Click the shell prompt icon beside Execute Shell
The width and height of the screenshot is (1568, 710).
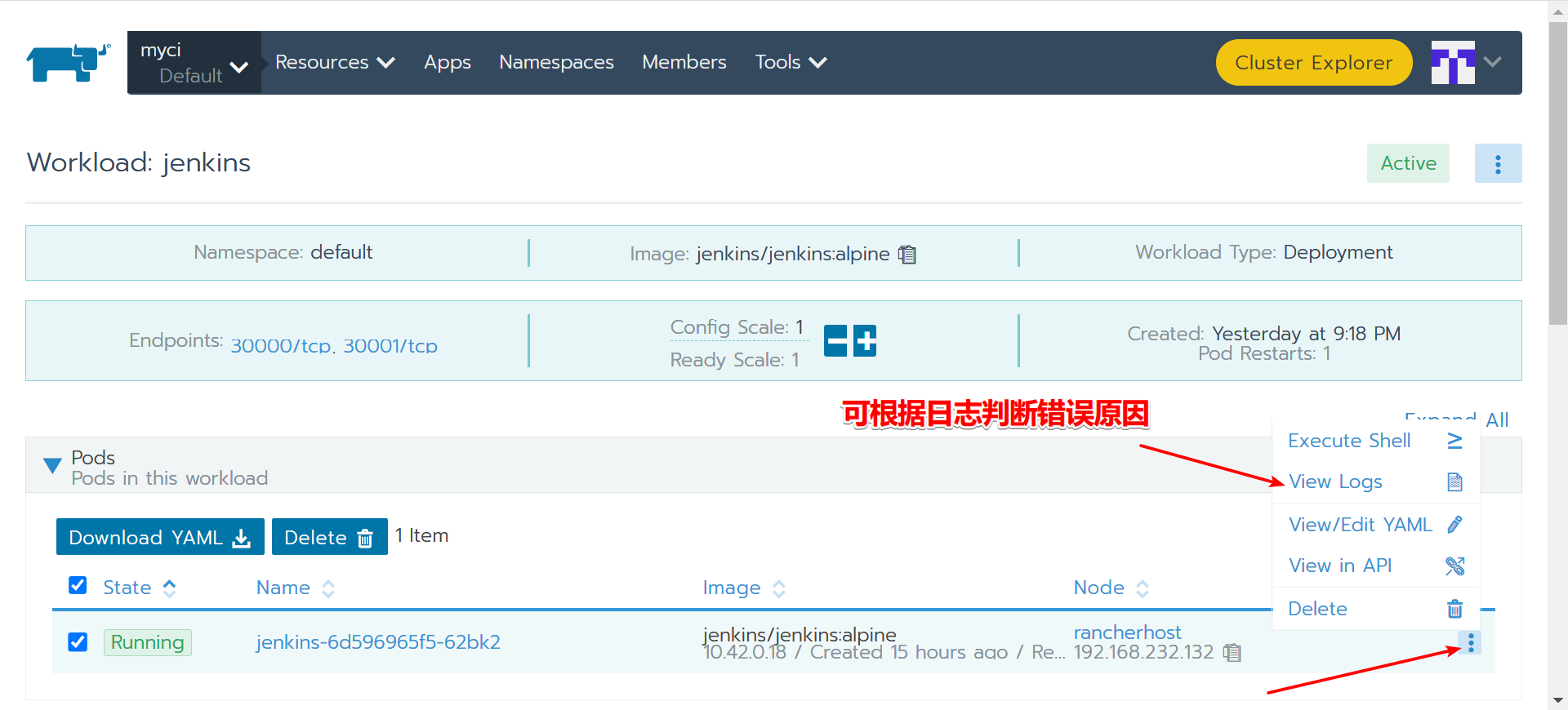(1454, 441)
